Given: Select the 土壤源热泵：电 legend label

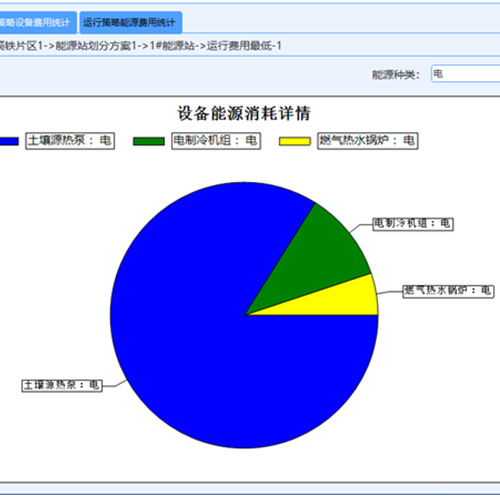Looking at the screenshot, I should pyautogui.click(x=70, y=141).
